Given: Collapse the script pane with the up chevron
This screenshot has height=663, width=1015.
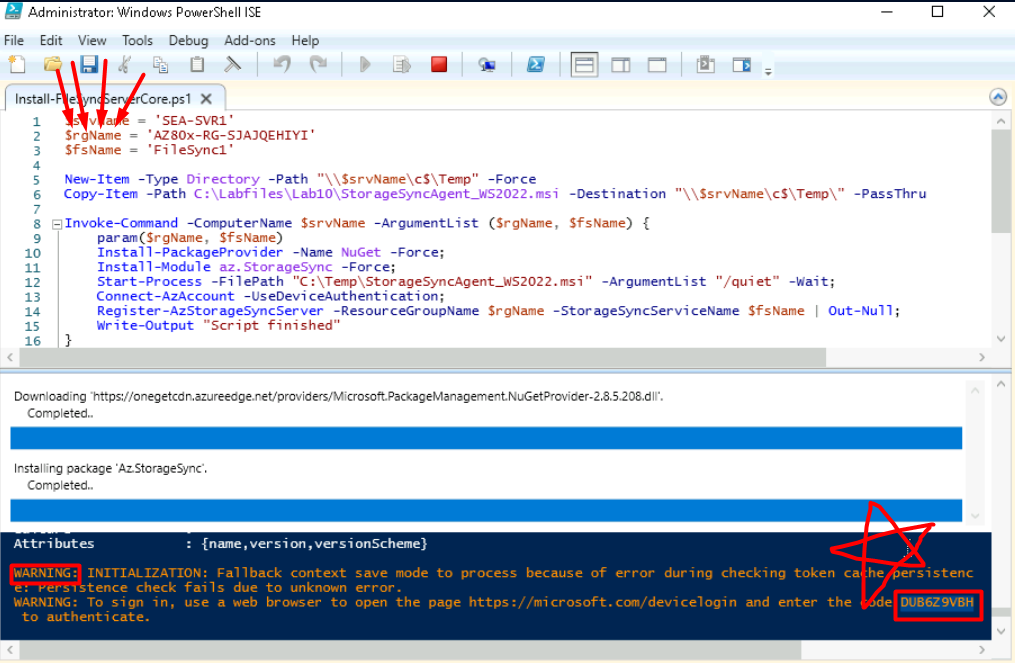Looking at the screenshot, I should point(998,97).
